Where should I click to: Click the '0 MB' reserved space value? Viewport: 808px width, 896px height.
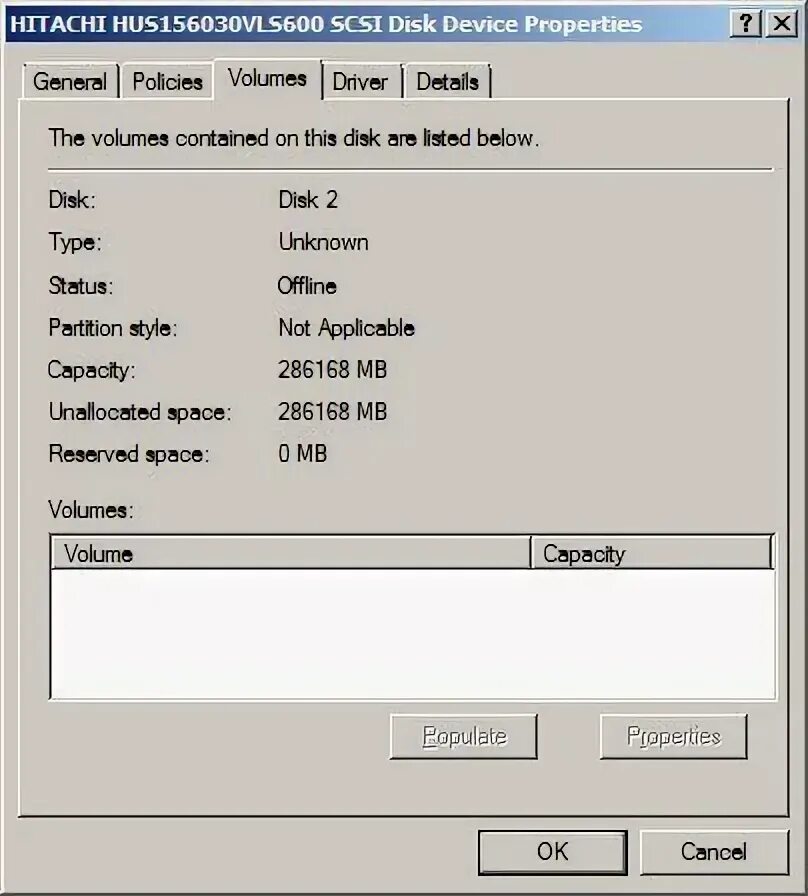click(303, 454)
